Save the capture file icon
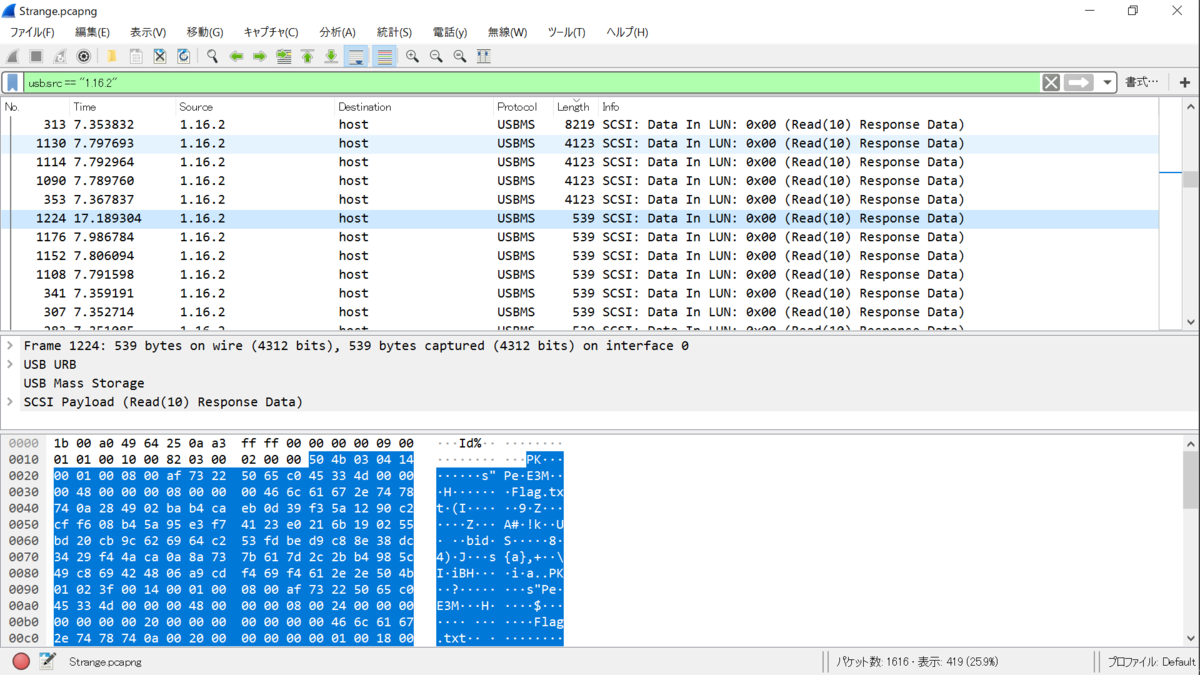 click(x=136, y=57)
